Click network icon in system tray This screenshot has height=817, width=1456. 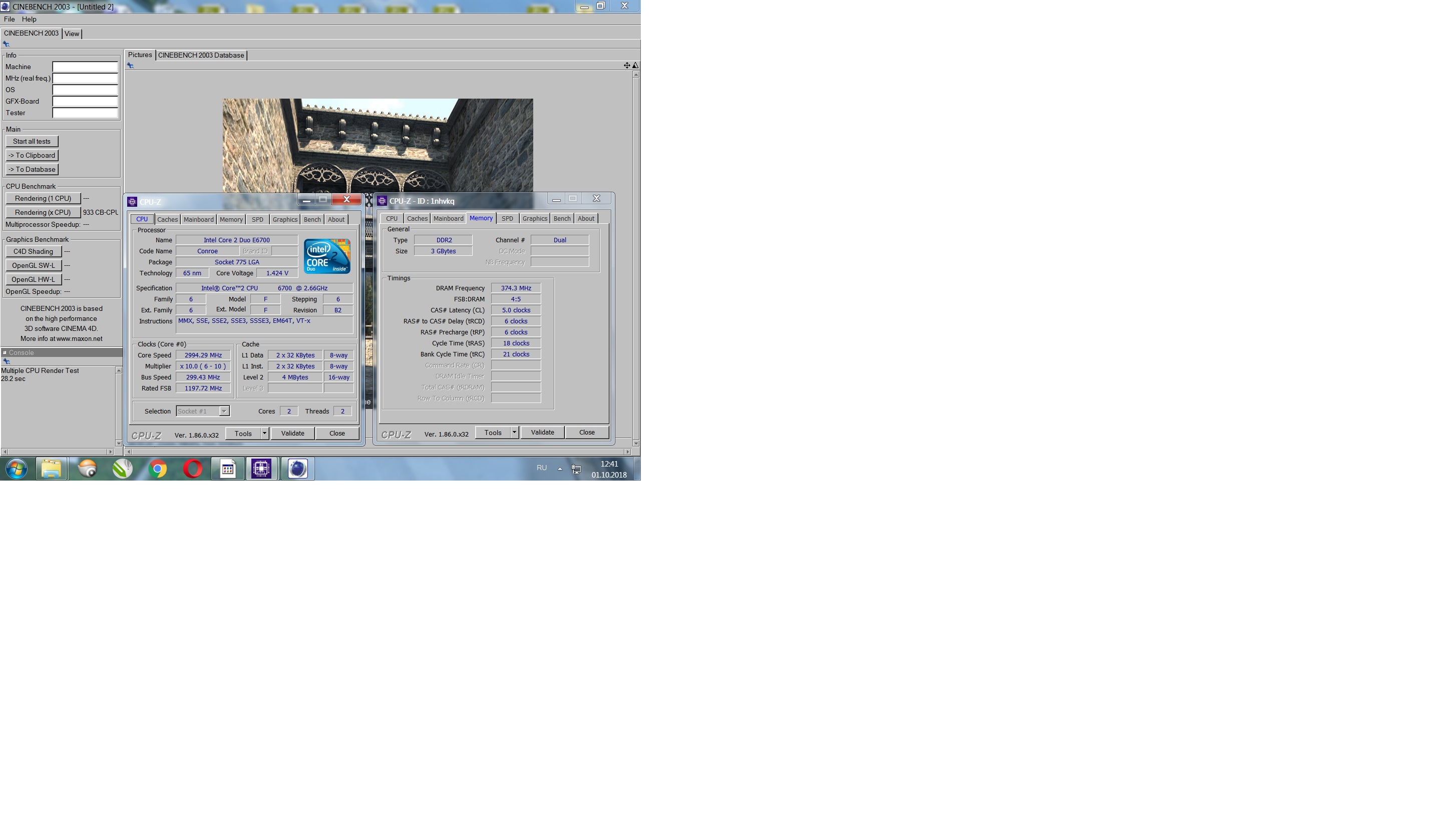576,469
